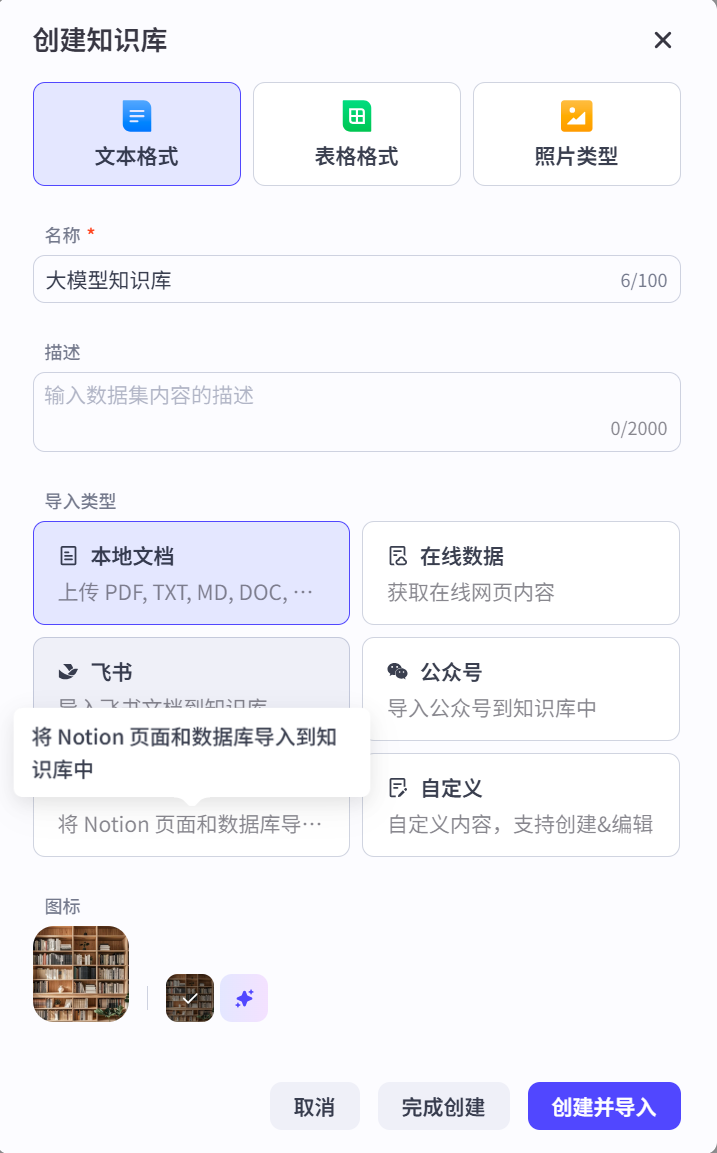Click the WeChat official account icon

coord(398,672)
